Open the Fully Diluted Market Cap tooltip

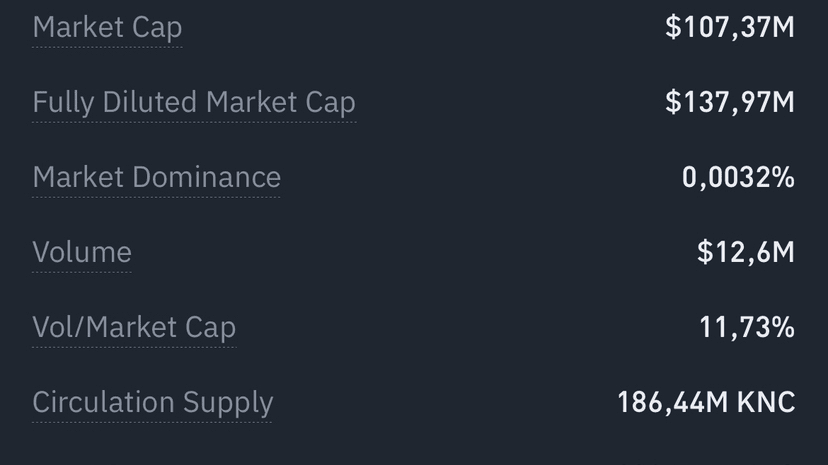193,102
